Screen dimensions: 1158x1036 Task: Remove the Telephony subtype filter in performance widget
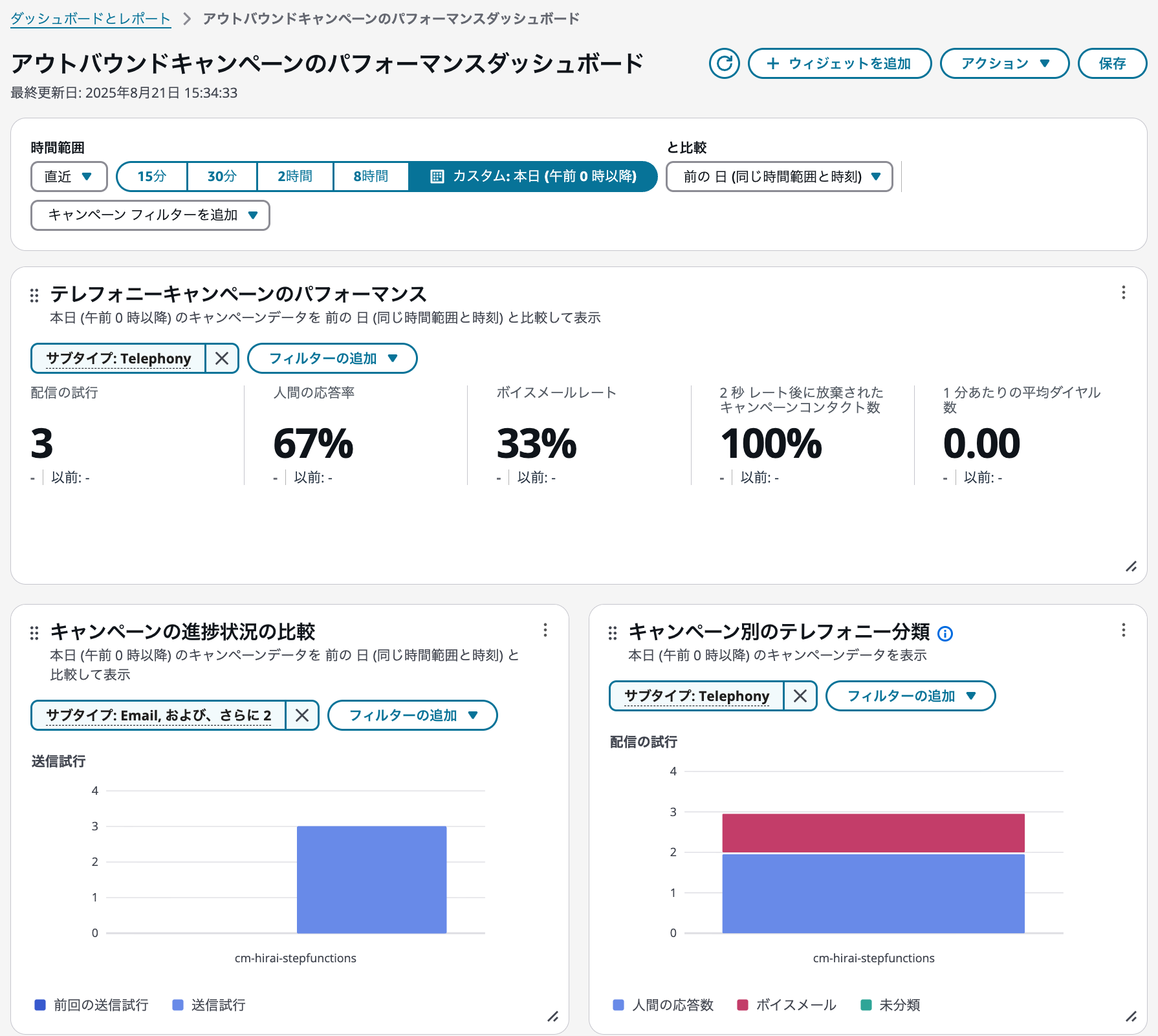(x=222, y=358)
